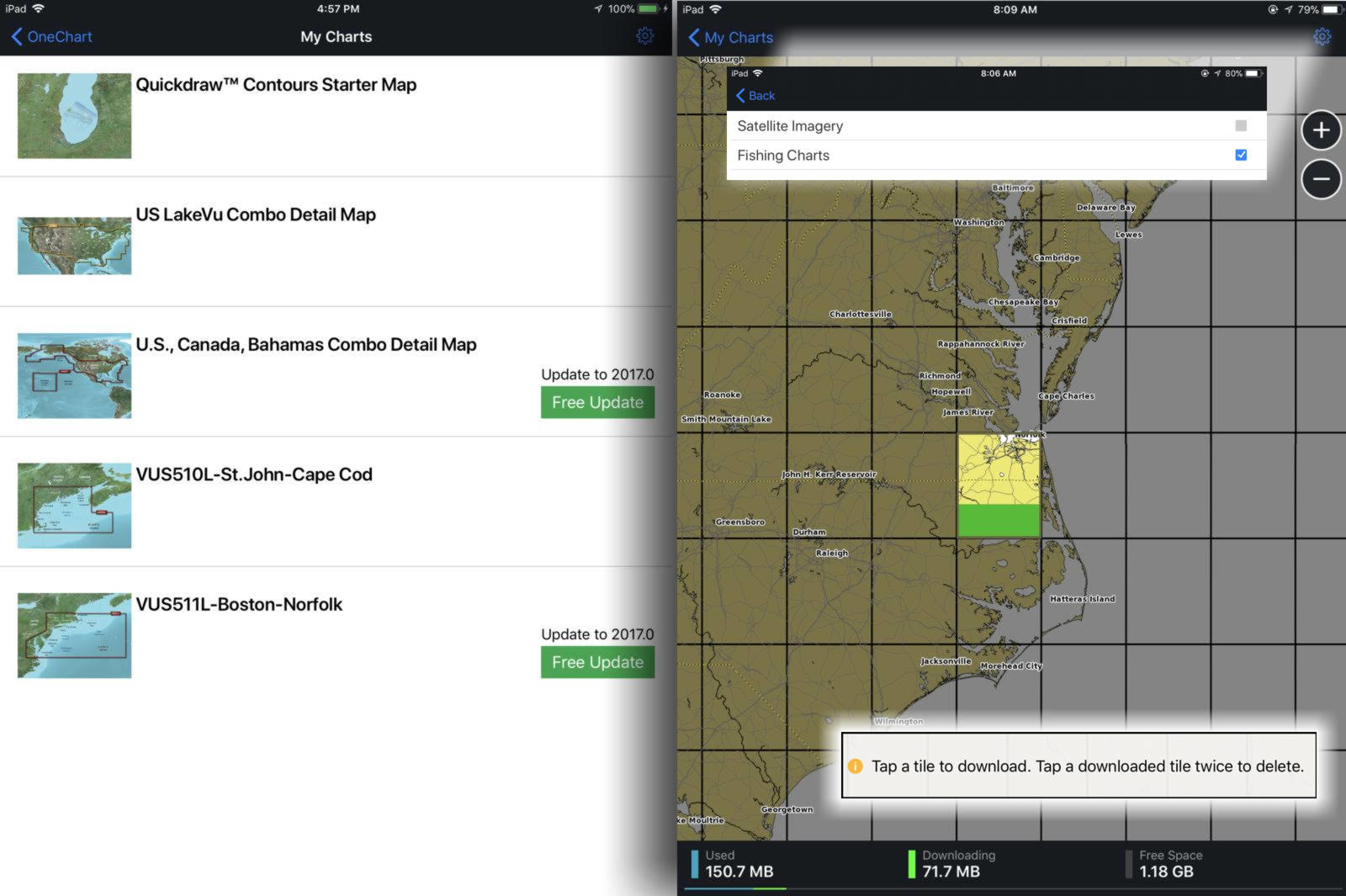Open VUS510L-St.John-Cape Cod thumbnail
Screen dimensions: 1346x896
(x=74, y=506)
